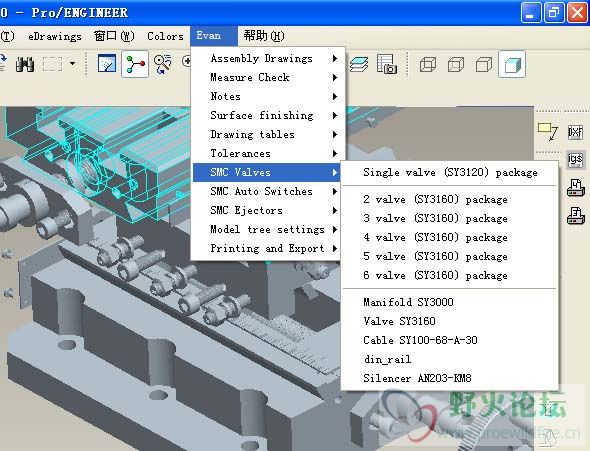Enable shaded display mode cube
Screen dimensions: 590x451
pyautogui.click(x=512, y=64)
